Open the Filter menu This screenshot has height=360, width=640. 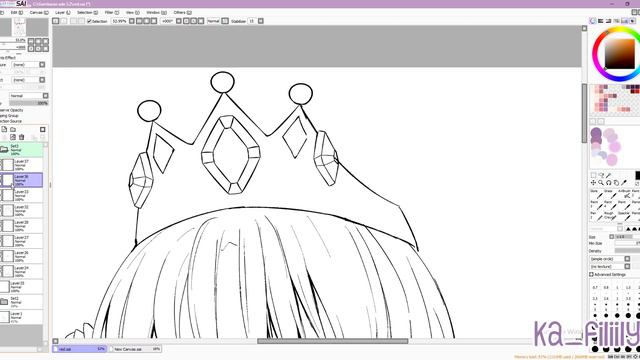tap(111, 13)
